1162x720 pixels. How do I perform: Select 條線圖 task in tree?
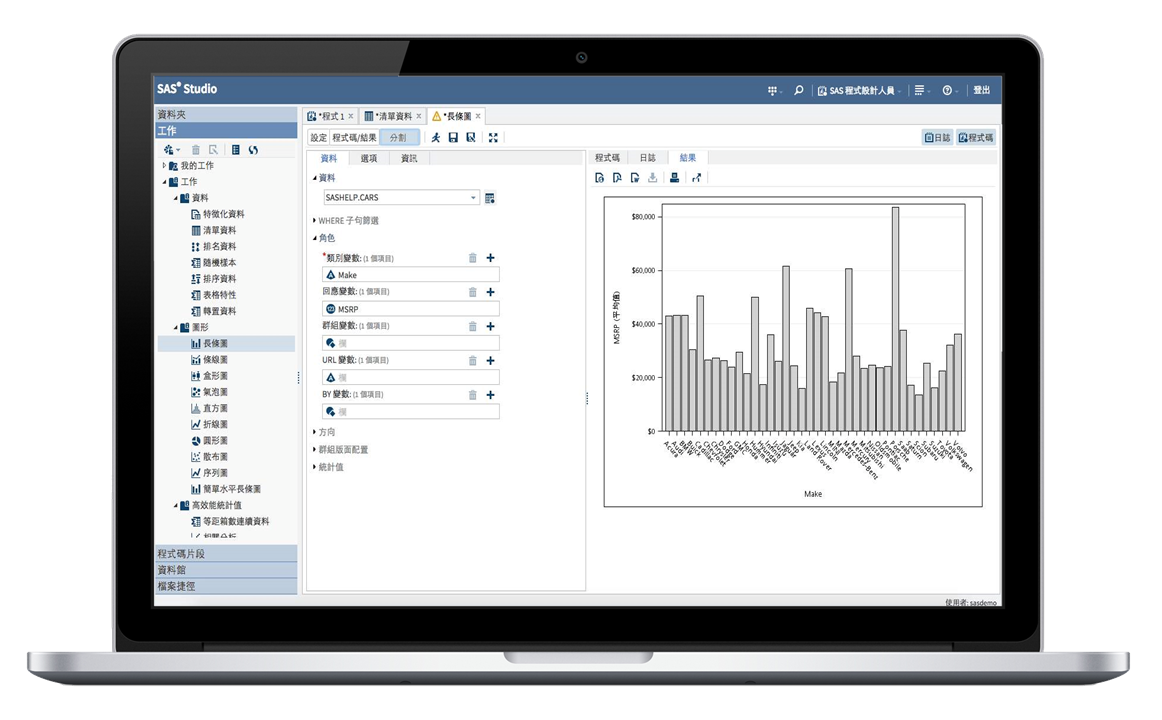210,360
